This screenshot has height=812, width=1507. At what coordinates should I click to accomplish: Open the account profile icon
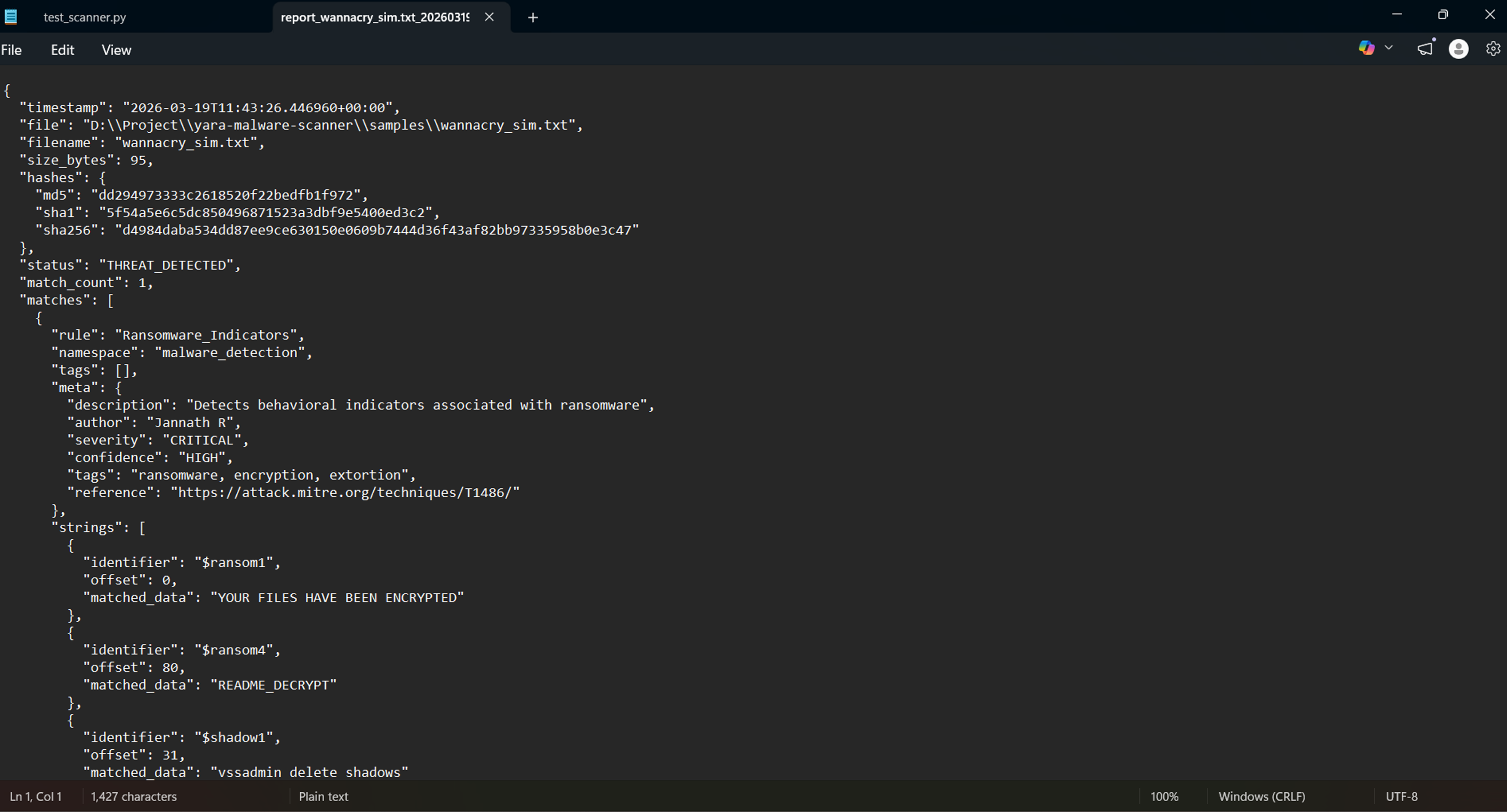pos(1458,49)
